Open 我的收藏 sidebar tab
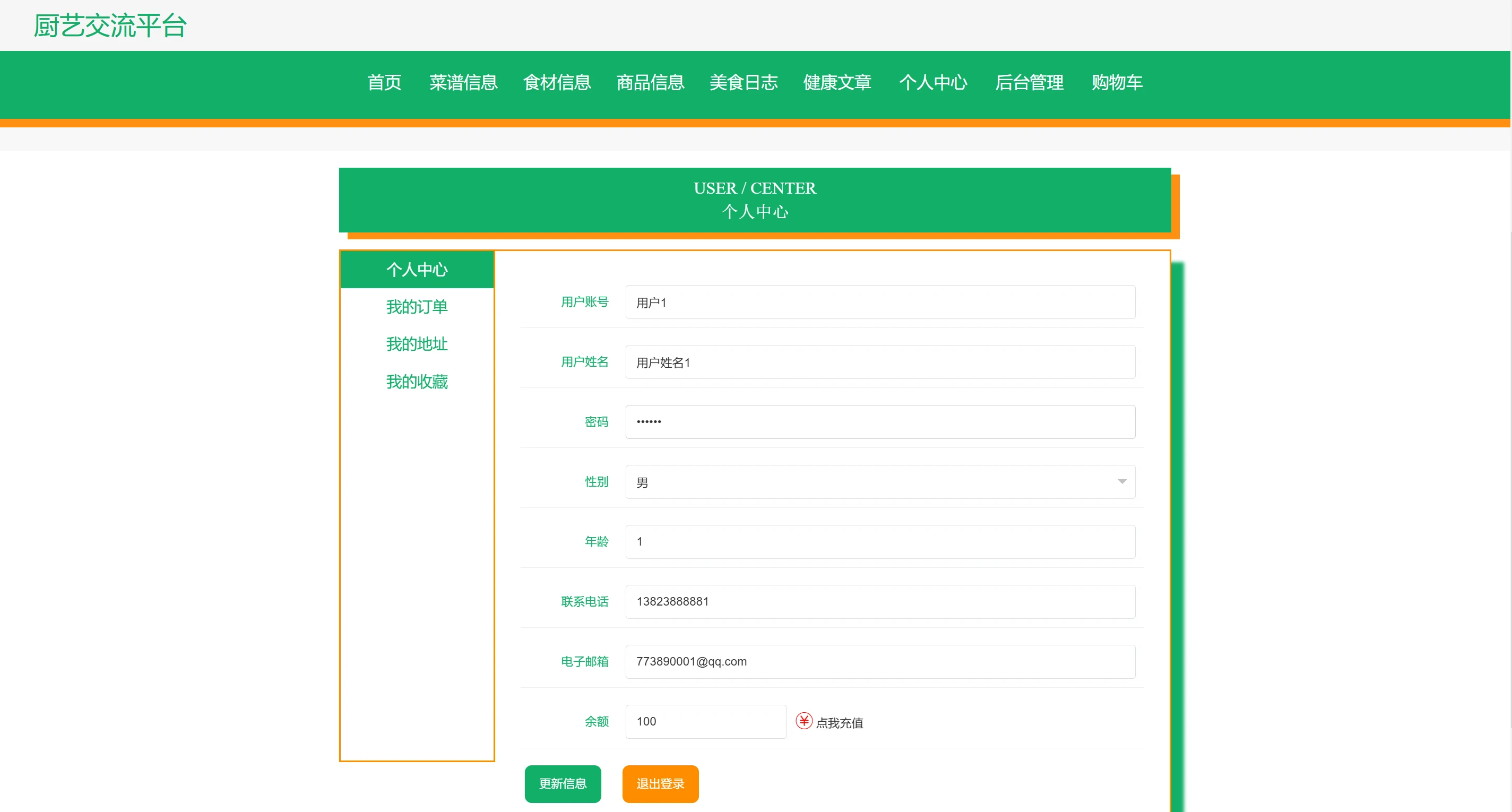 [x=417, y=382]
